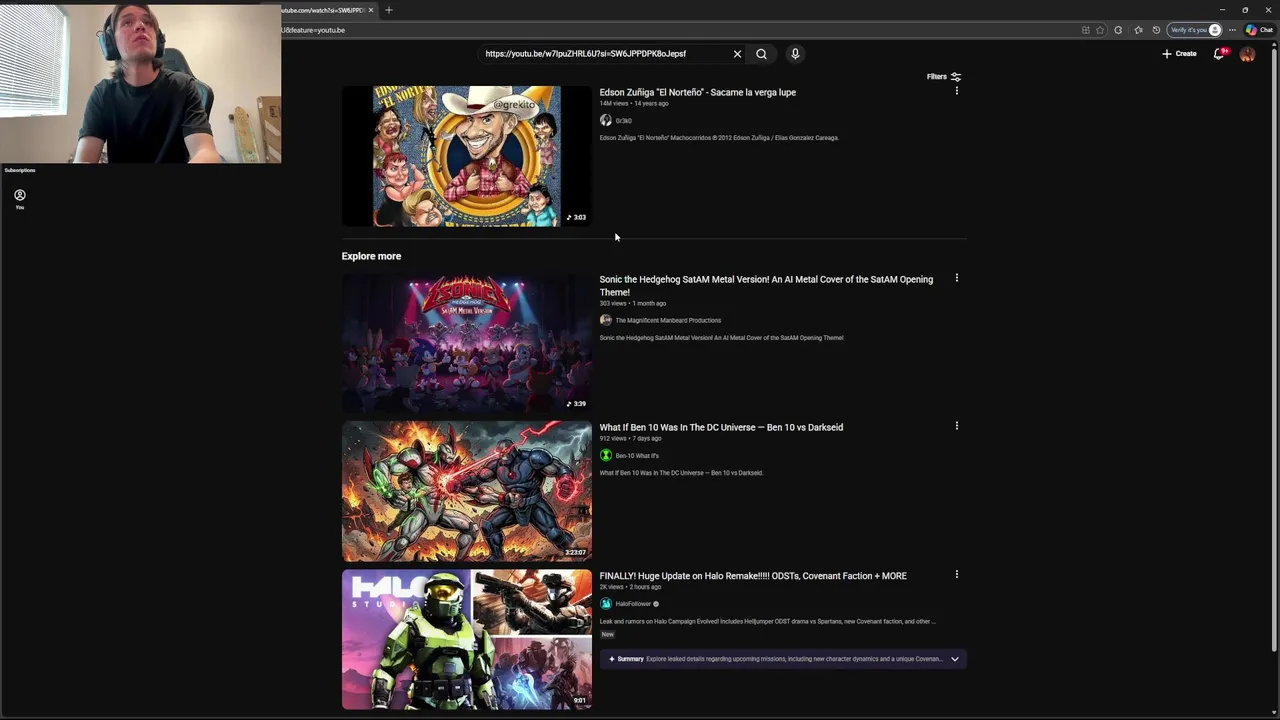Visit The Magnificent Manbeard Productions channel
The width and height of the screenshot is (1280, 720).
tap(668, 320)
